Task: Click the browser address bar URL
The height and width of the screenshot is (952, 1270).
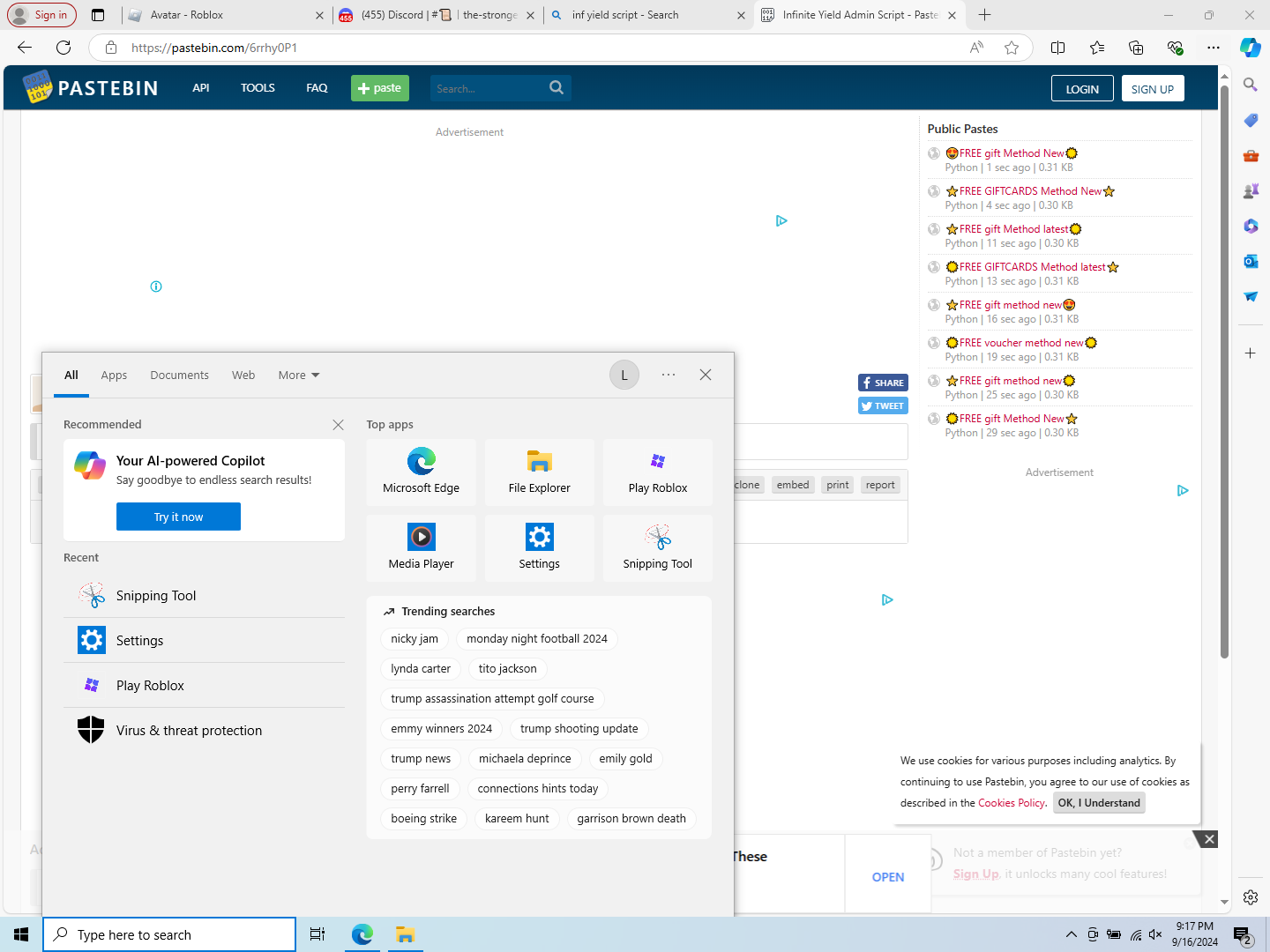Action: [214, 48]
